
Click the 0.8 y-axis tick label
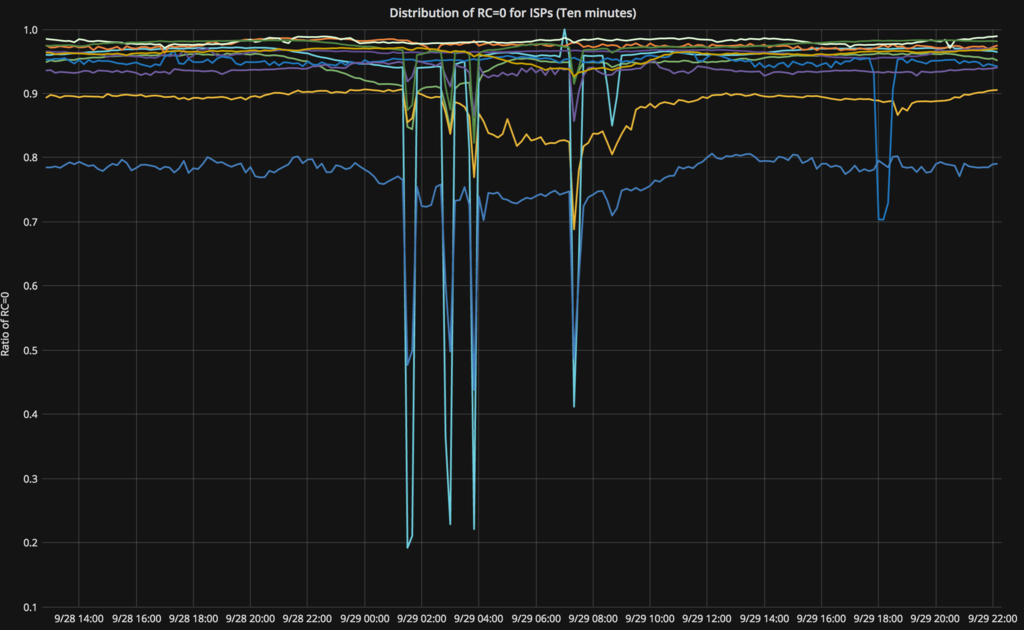(x=30, y=158)
